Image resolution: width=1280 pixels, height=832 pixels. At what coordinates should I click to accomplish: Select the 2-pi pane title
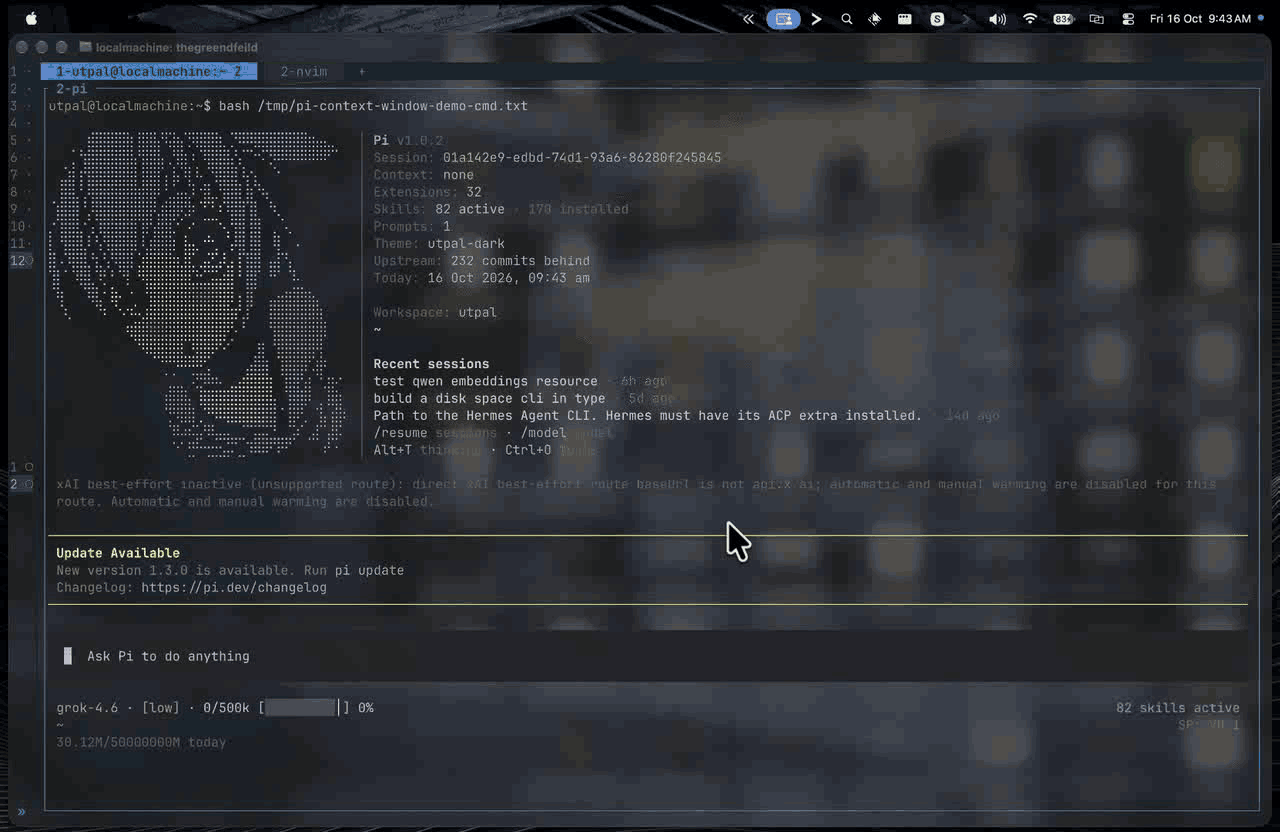[72, 89]
